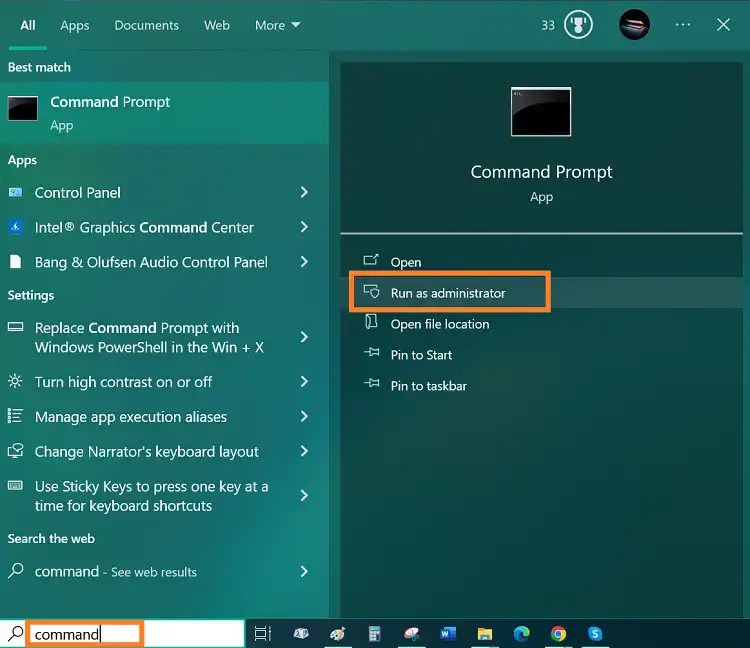Open Use Sticky Keys setting
This screenshot has height=648, width=750.
coord(152,496)
